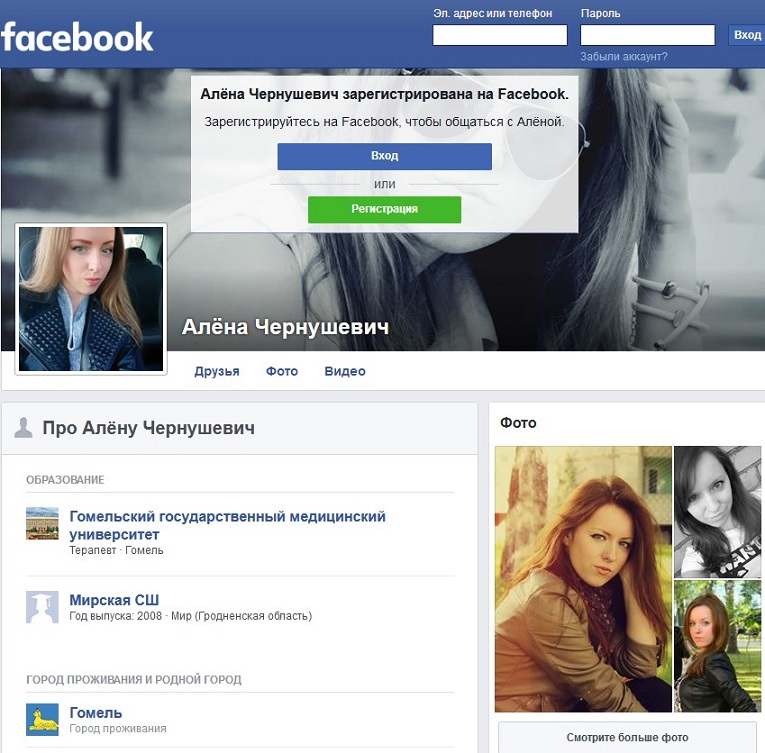
Task: Open the Фото tab
Action: (x=282, y=371)
